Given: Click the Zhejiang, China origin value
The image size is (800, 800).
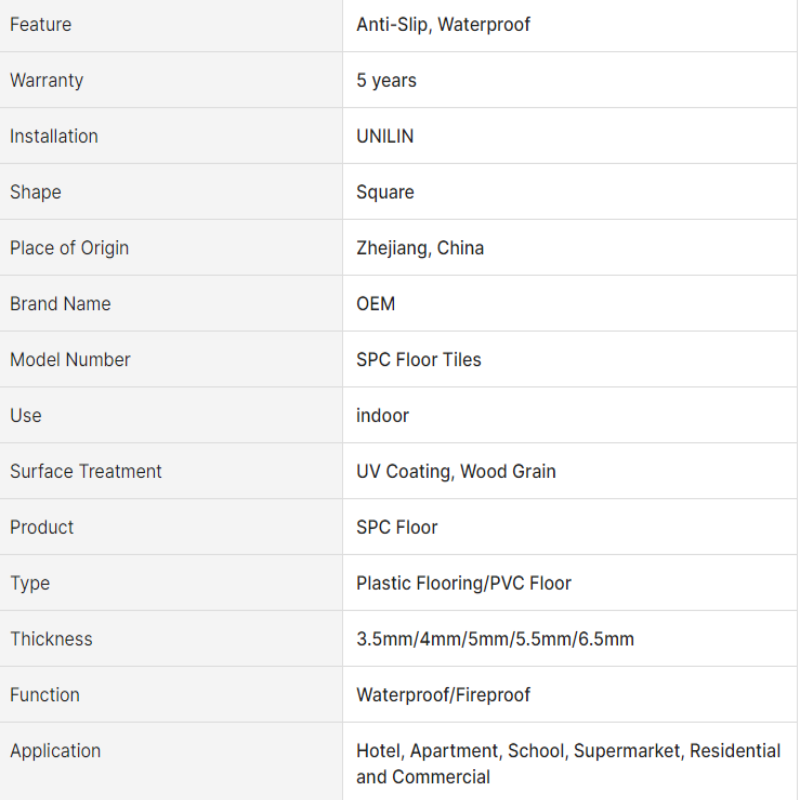Looking at the screenshot, I should (420, 248).
